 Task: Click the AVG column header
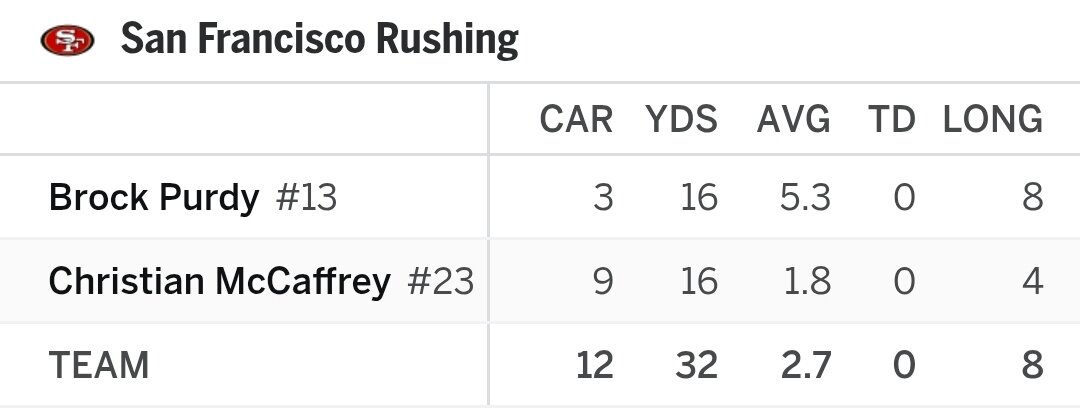pyautogui.click(x=793, y=120)
